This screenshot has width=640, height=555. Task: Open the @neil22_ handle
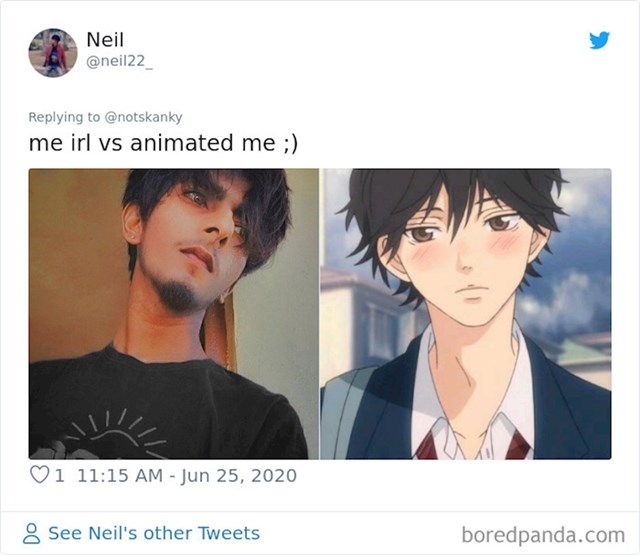click(x=119, y=62)
